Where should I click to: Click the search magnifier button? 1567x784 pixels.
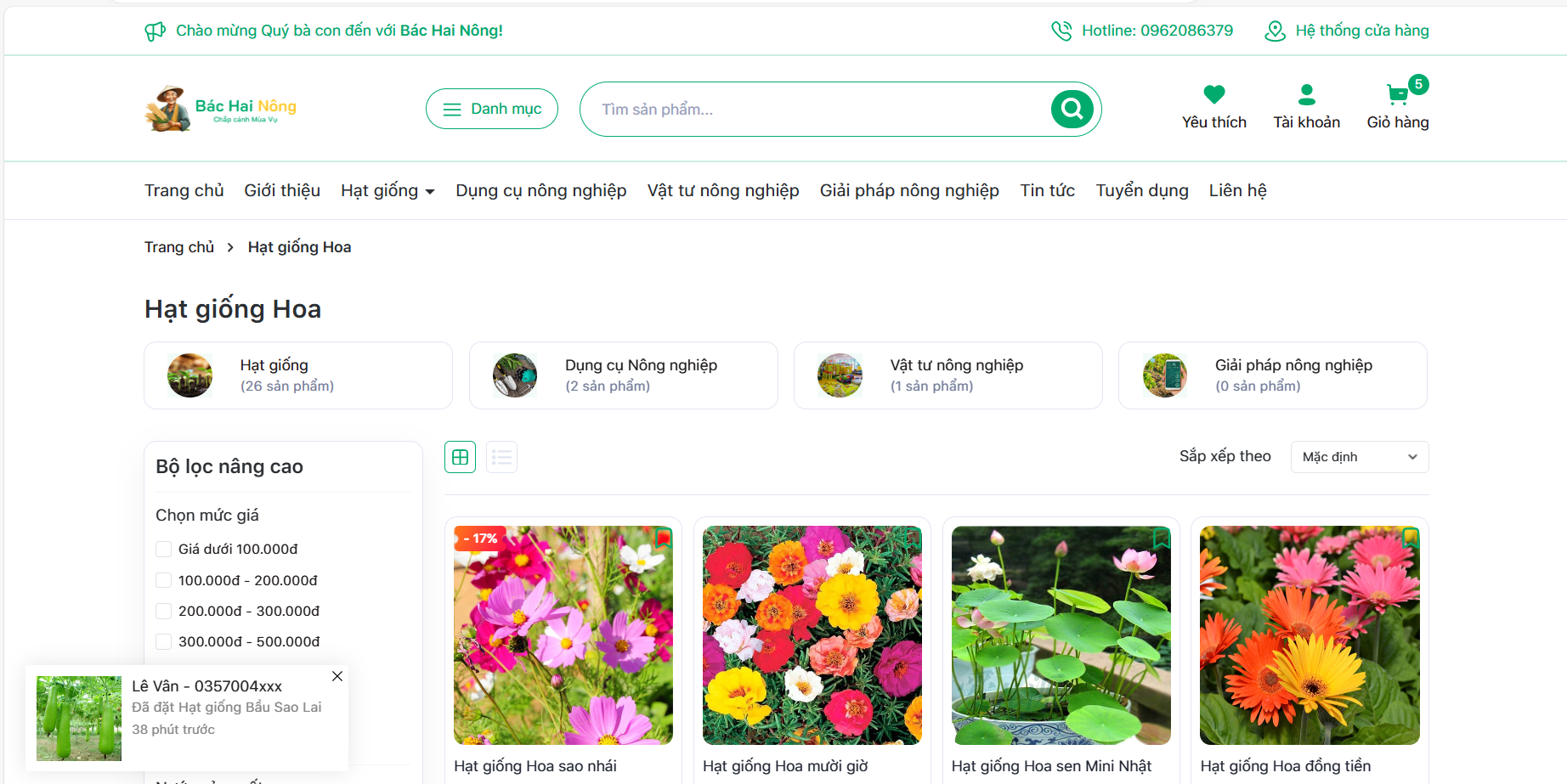1072,109
